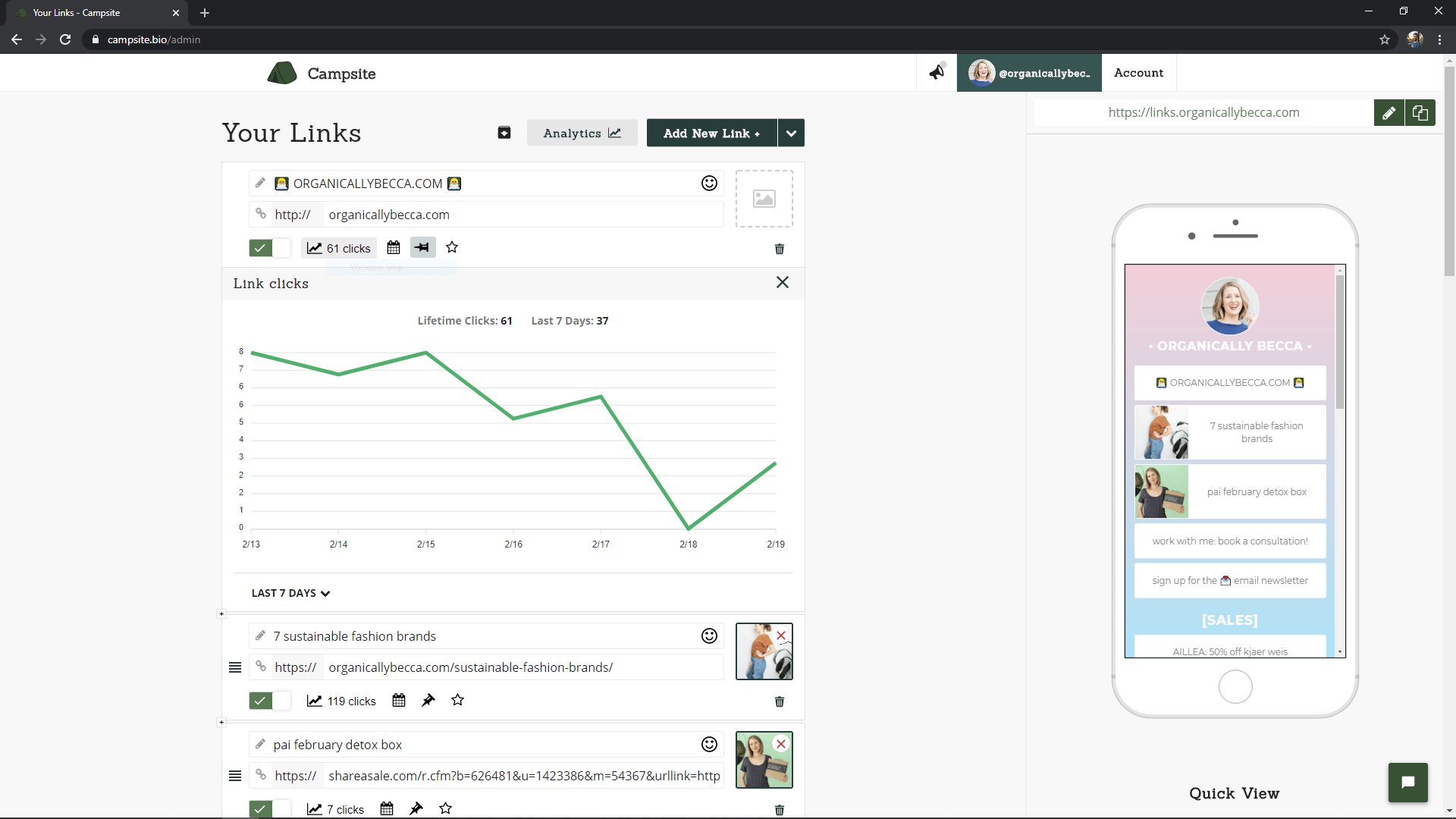This screenshot has width=1456, height=819.
Task: Edit the pai february detox box title field
Action: pos(485,744)
